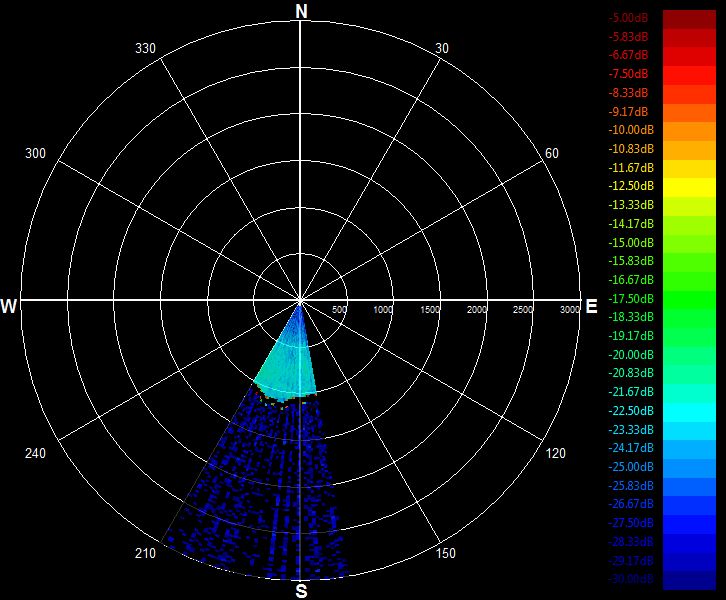This screenshot has height=600, width=726.
Task: Click the -7.50dB legend label
Action: (x=628, y=74)
